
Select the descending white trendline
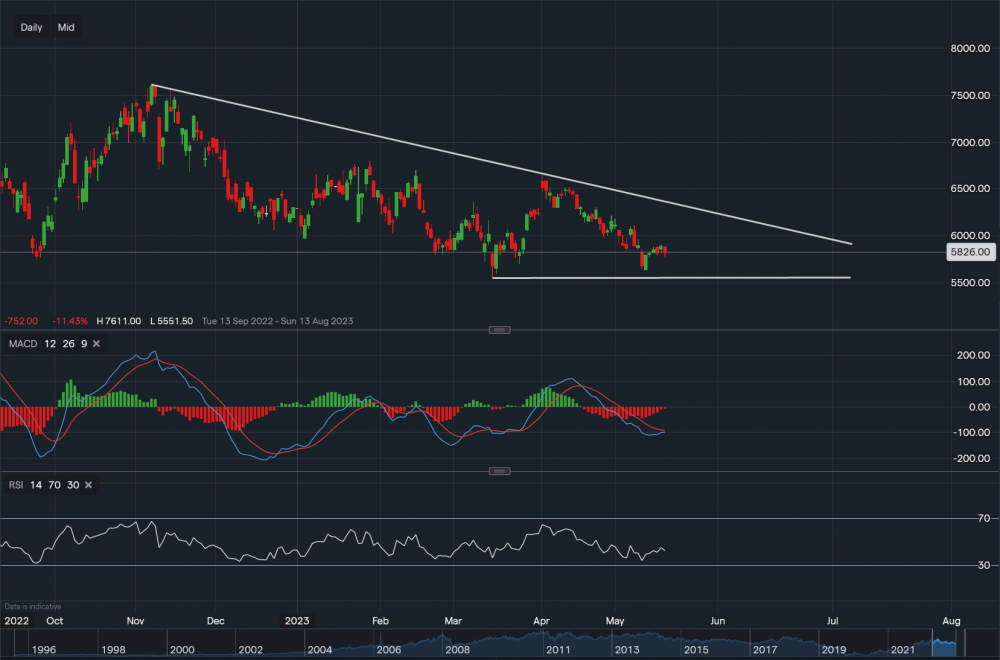pos(500,161)
